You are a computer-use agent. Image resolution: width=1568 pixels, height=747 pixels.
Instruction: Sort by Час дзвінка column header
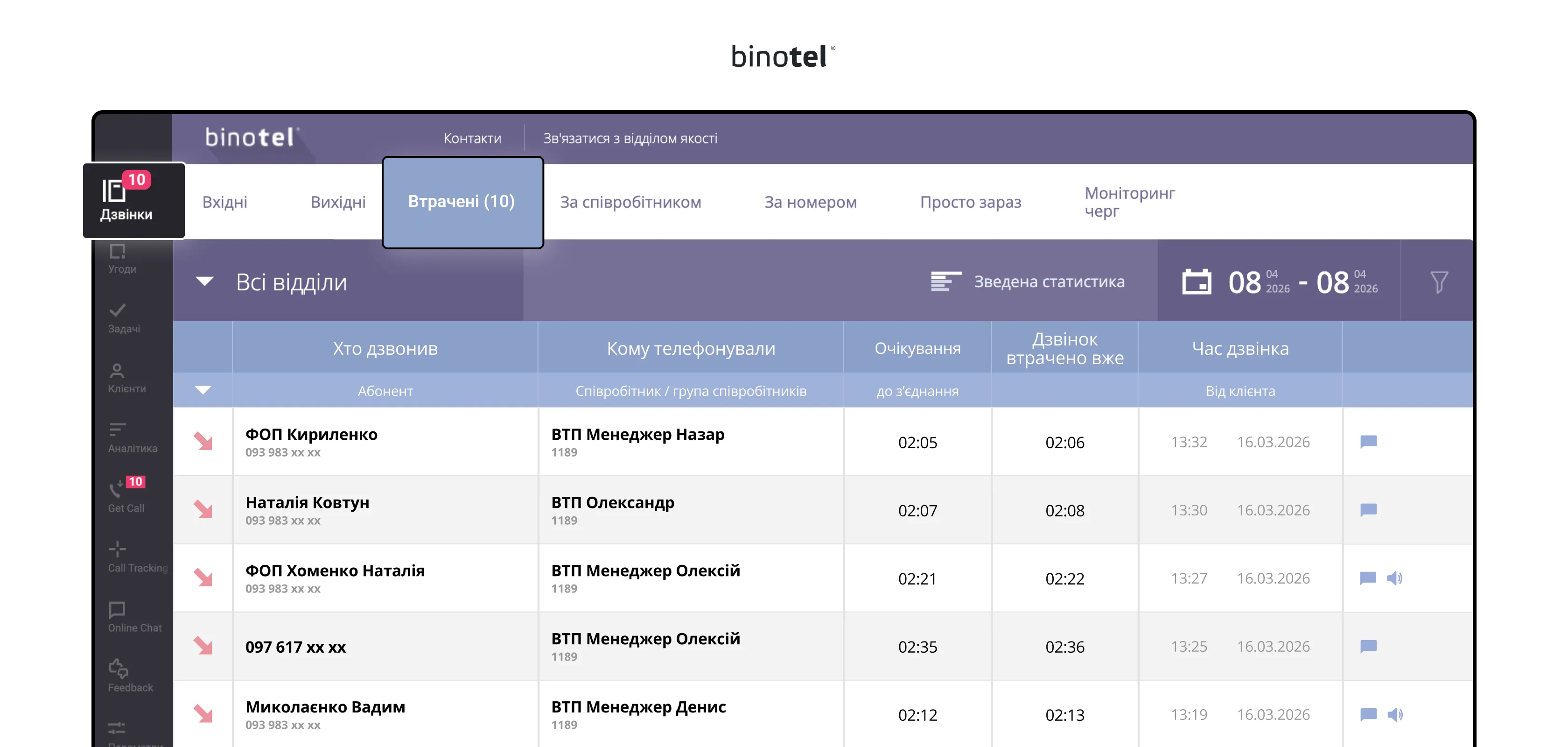coord(1240,348)
